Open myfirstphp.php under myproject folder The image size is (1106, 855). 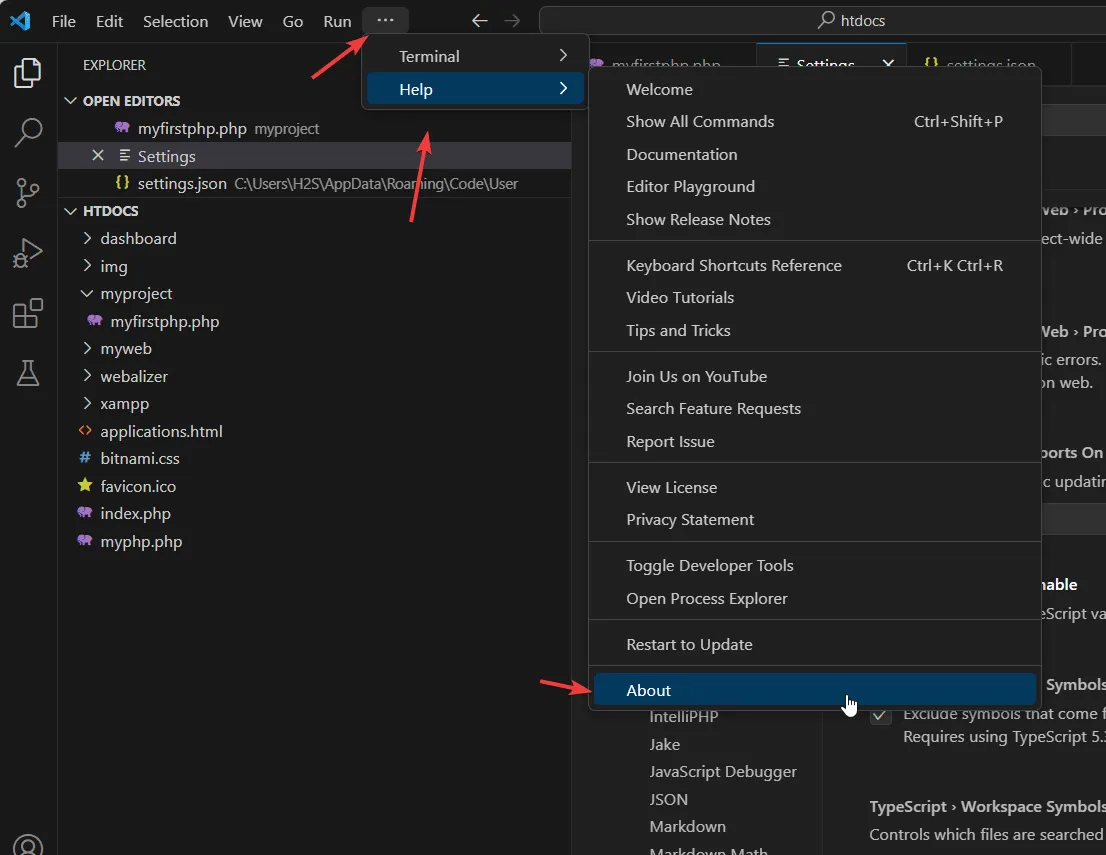pyautogui.click(x=164, y=321)
